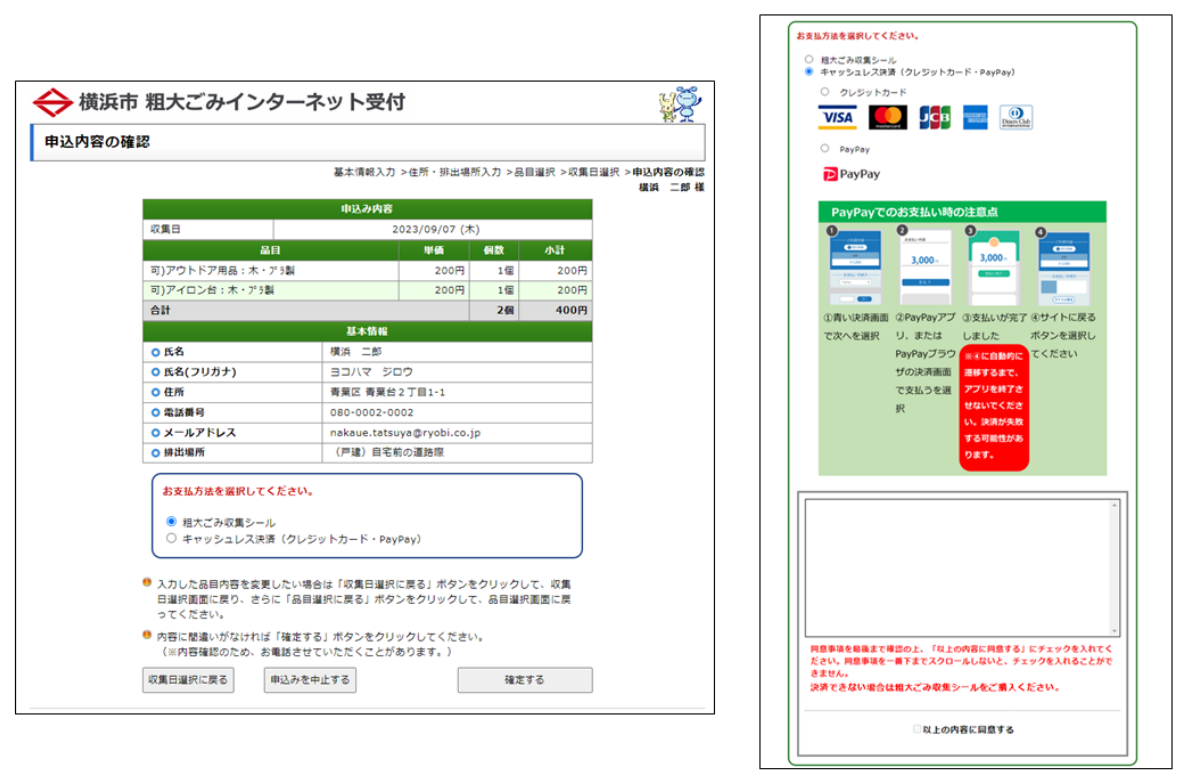
Task: Click 申込みを中止する button
Action: 310,680
